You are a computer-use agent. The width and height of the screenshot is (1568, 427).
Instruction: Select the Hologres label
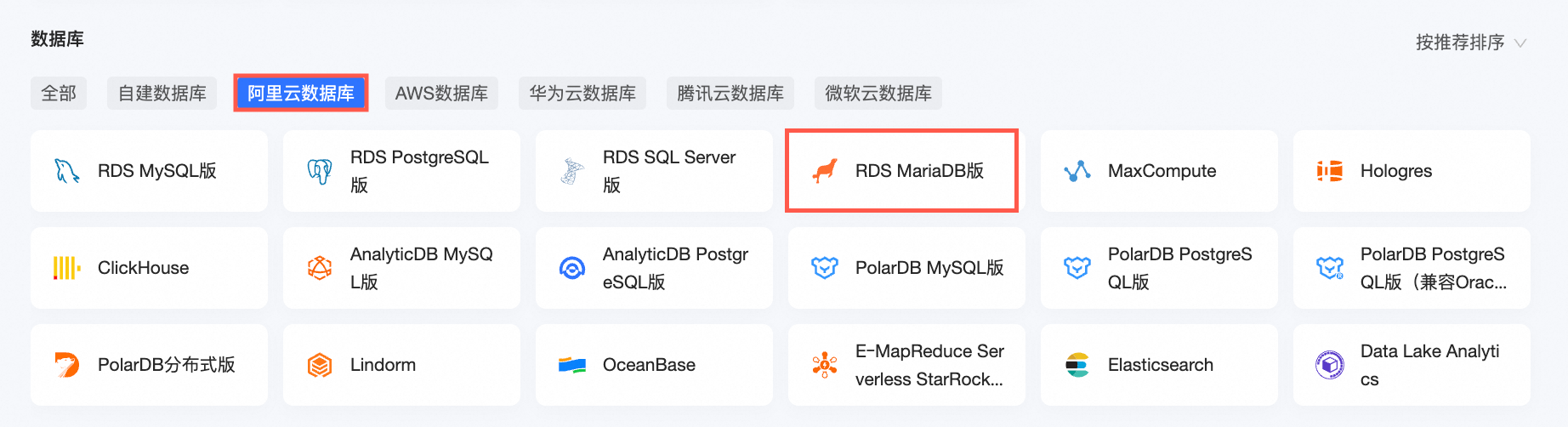[1396, 171]
